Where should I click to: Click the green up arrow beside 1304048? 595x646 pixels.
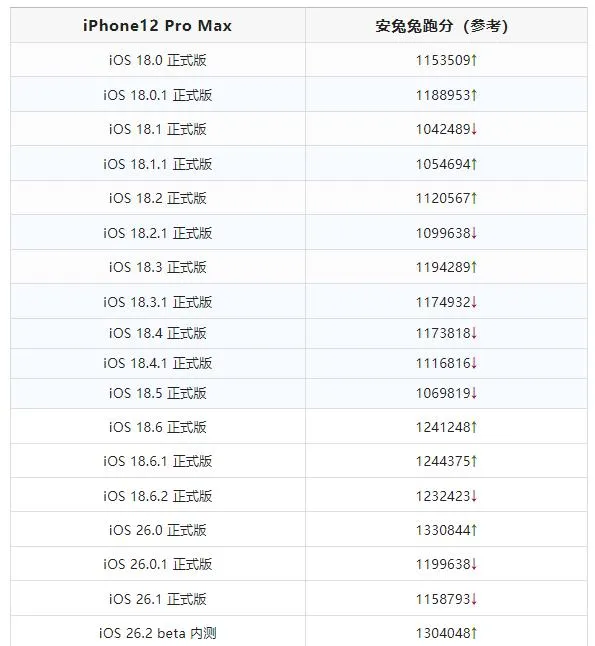point(474,633)
